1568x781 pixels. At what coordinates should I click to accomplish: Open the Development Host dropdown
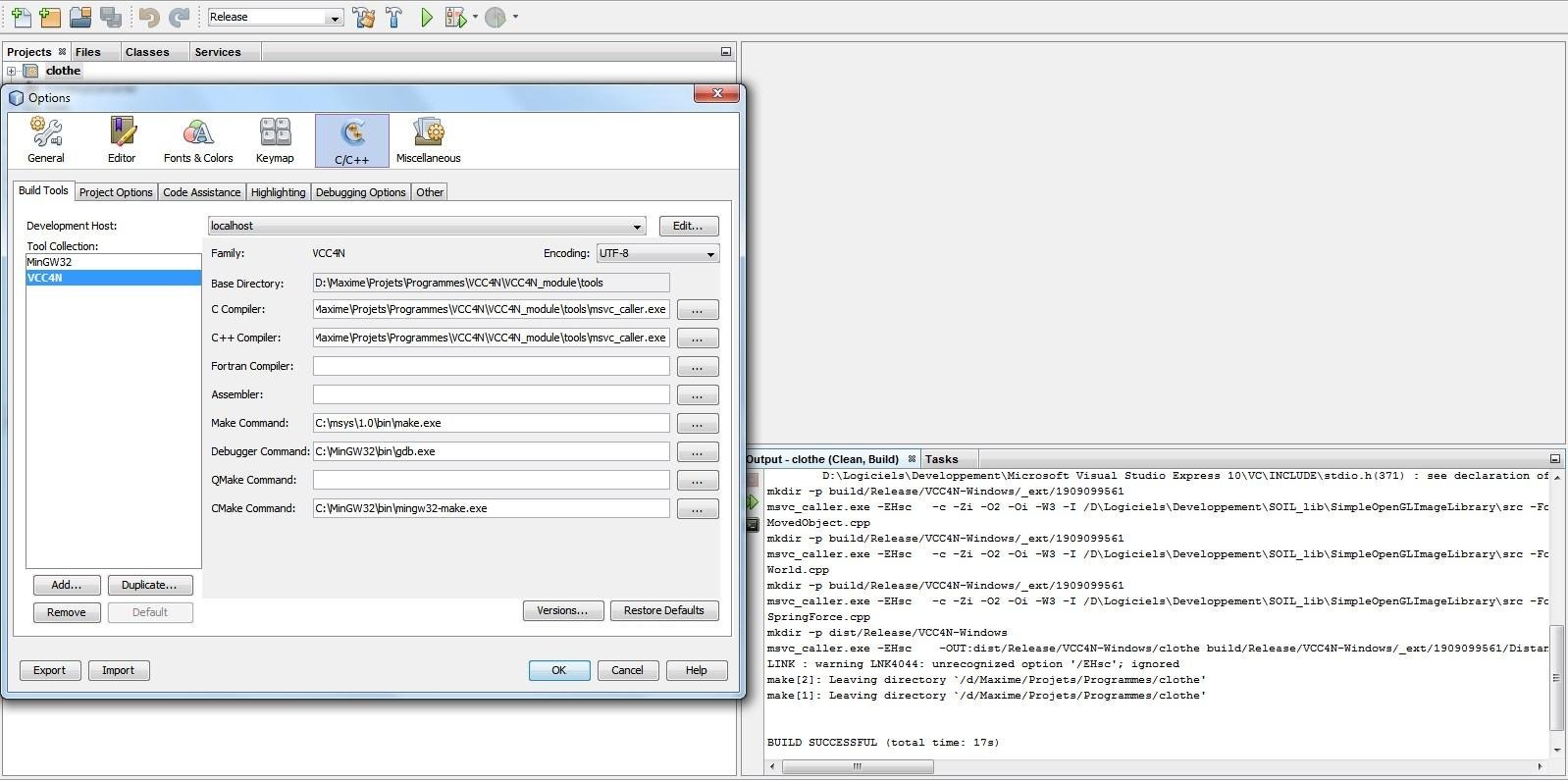(427, 226)
